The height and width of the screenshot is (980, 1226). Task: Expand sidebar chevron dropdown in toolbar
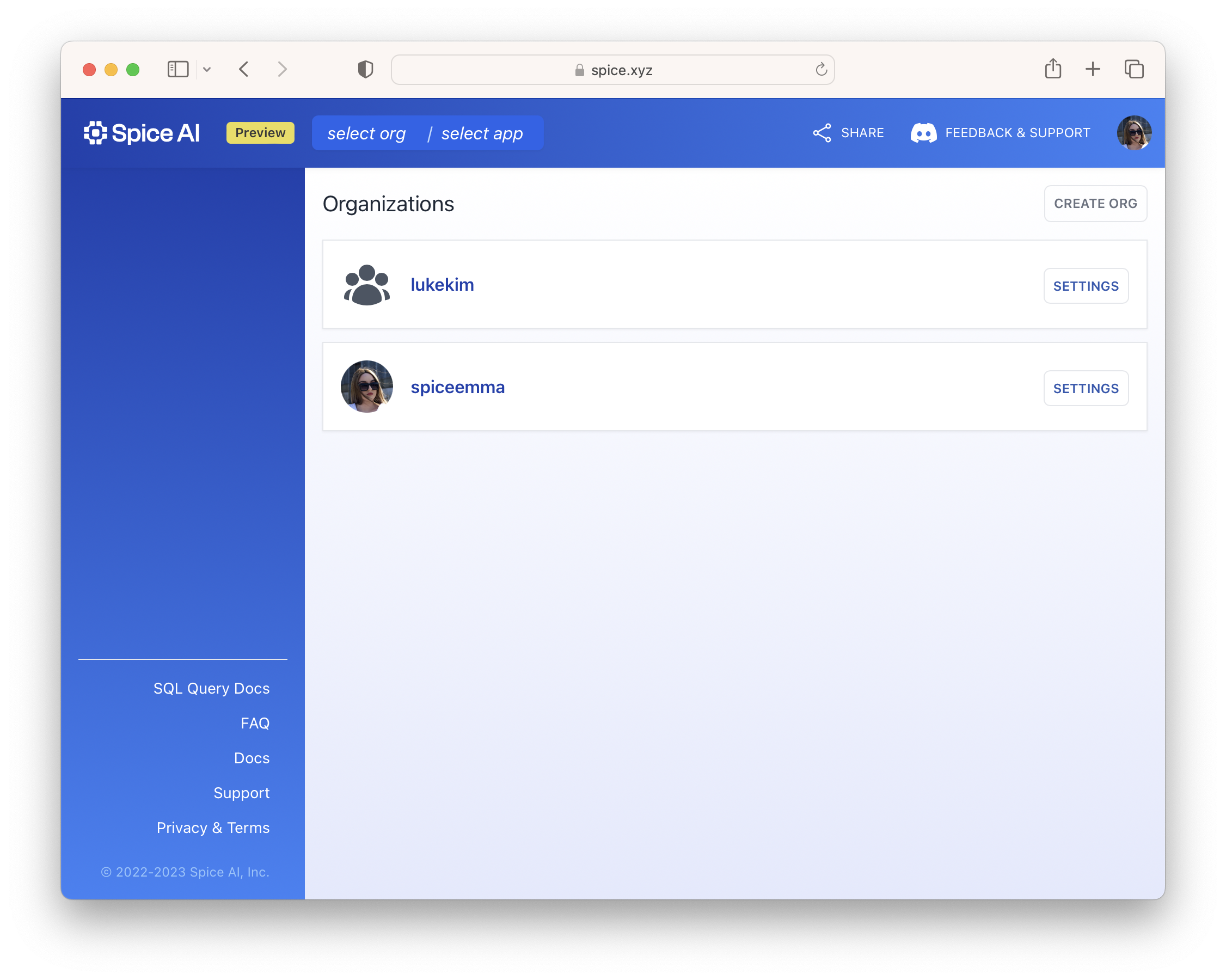207,69
